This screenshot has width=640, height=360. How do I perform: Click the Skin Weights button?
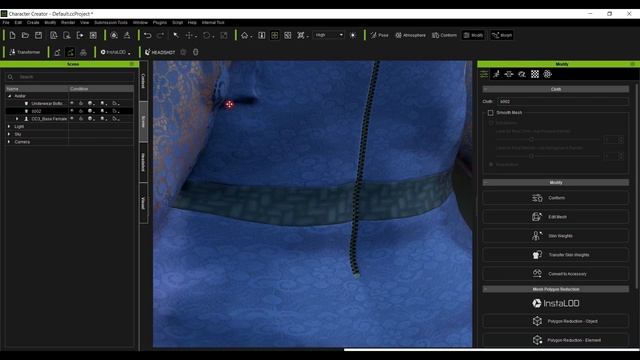pyautogui.click(x=556, y=236)
